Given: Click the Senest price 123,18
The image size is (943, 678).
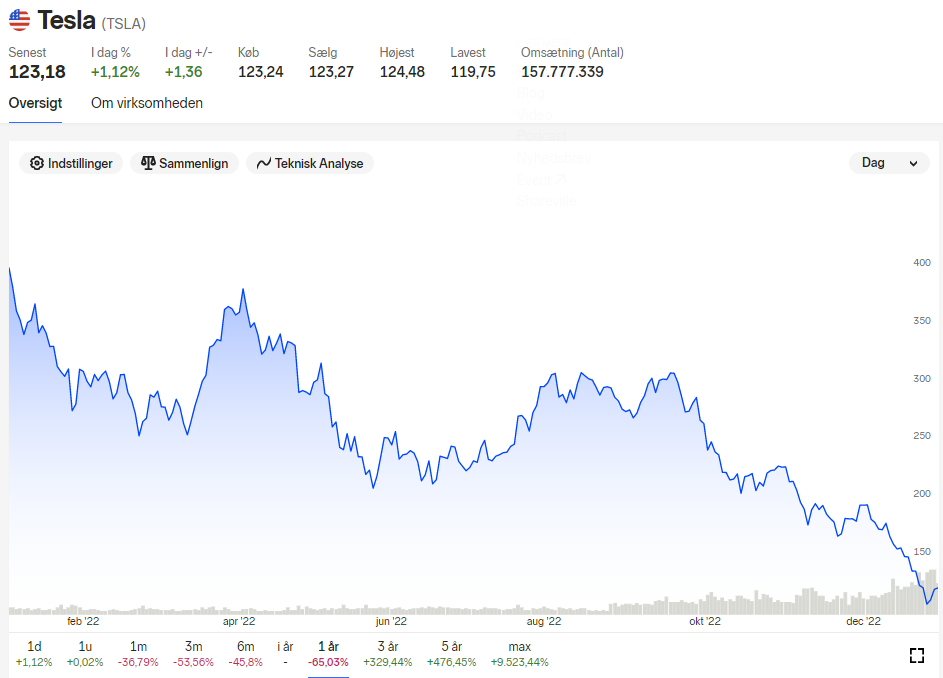Looking at the screenshot, I should point(37,72).
